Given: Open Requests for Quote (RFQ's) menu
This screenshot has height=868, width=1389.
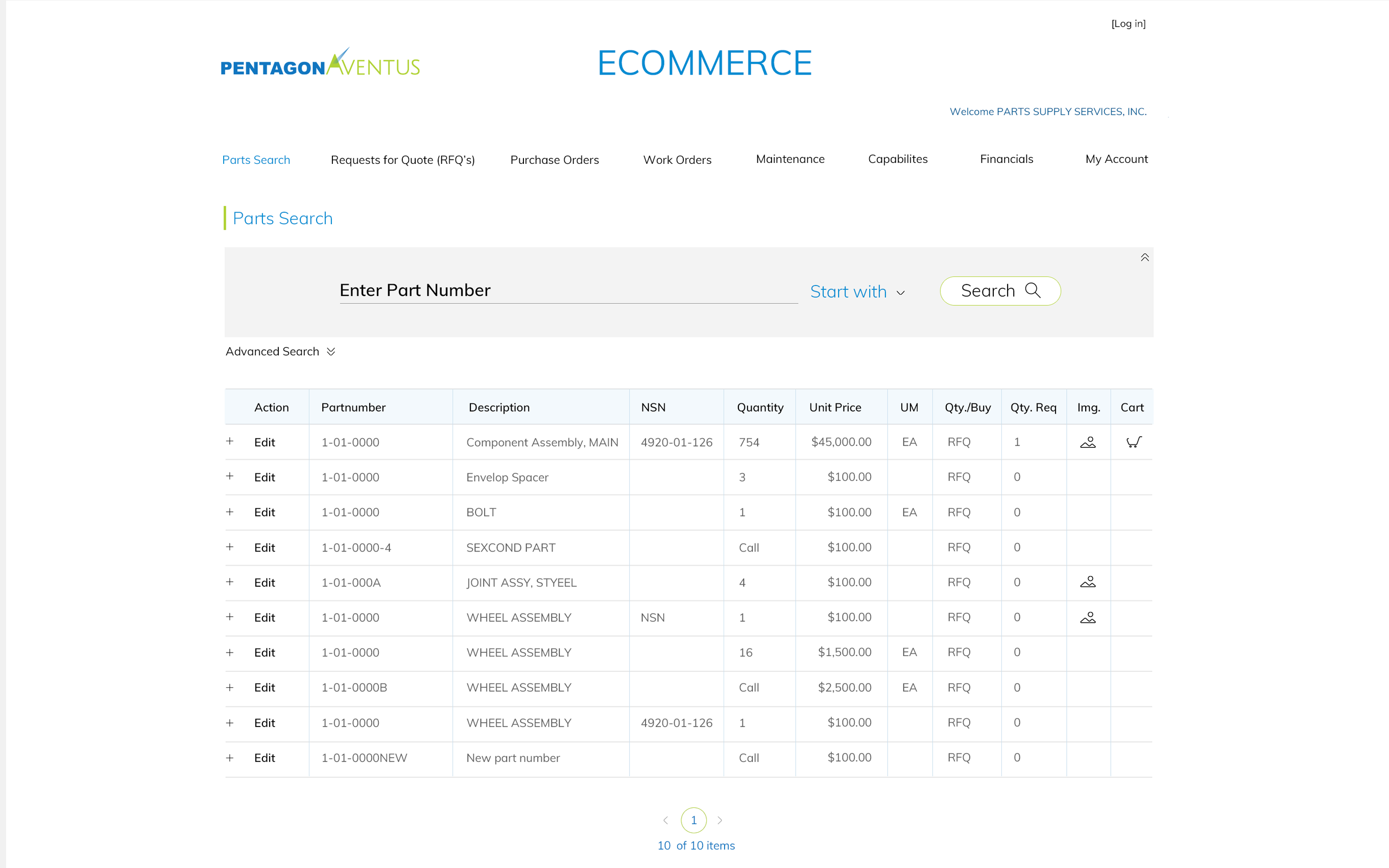Looking at the screenshot, I should click(403, 160).
